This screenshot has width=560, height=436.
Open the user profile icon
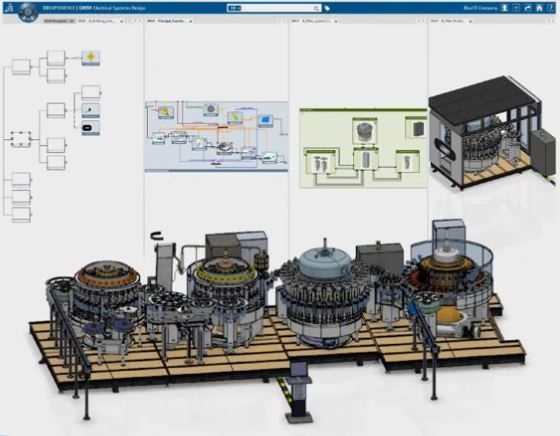tap(504, 8)
